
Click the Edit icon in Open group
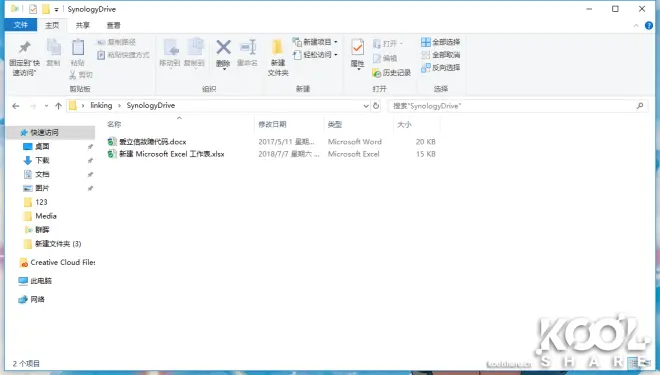tap(377, 58)
